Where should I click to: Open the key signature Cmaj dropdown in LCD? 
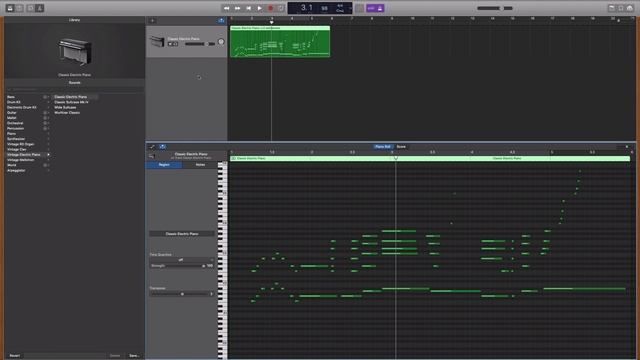tap(340, 10)
